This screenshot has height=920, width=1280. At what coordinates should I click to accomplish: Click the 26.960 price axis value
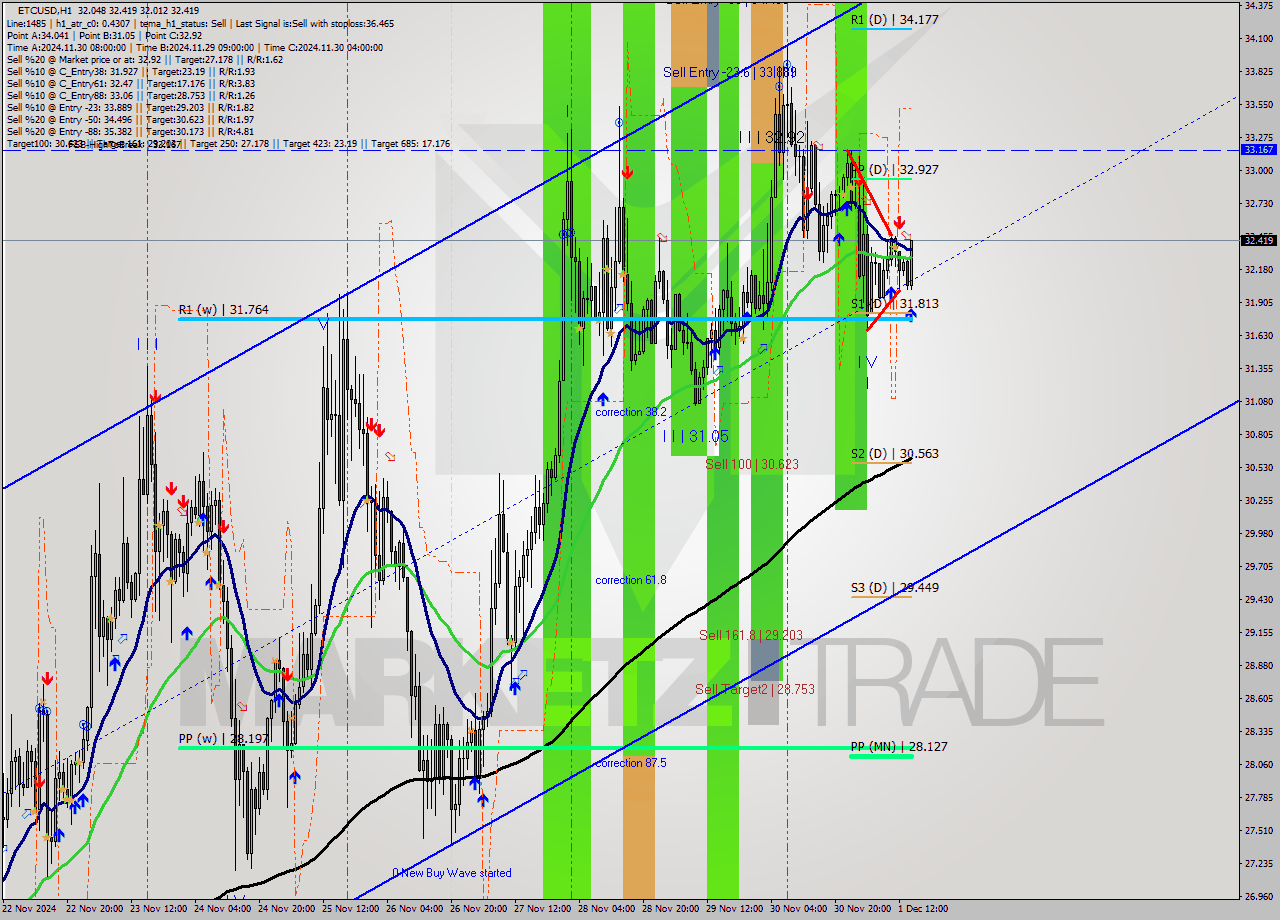[x=1258, y=896]
